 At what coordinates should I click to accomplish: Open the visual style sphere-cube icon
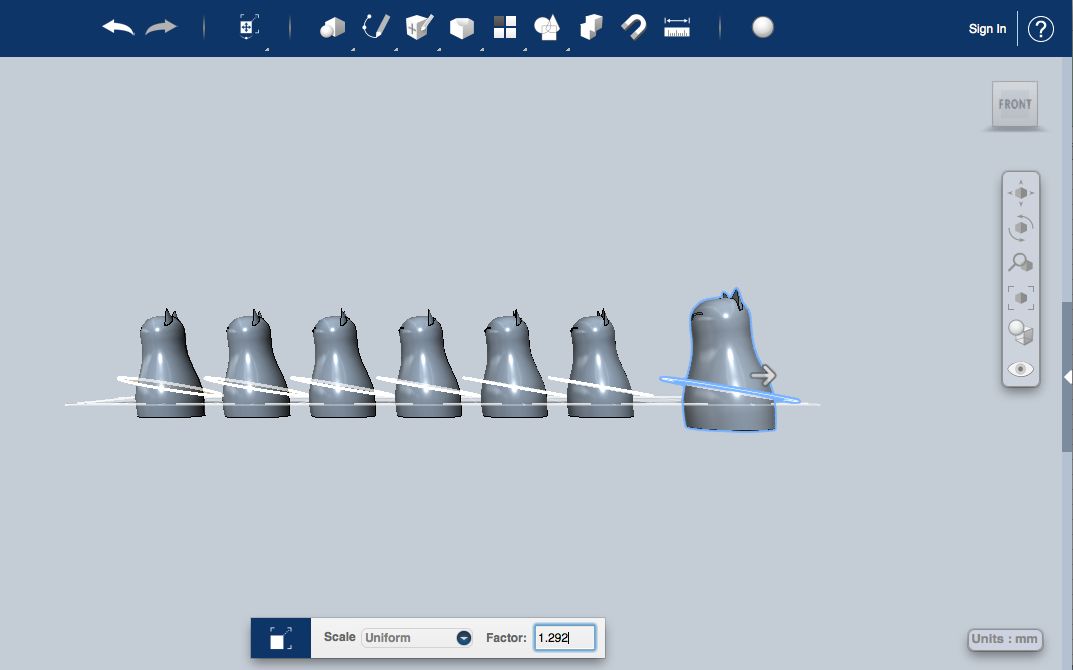click(x=1021, y=333)
